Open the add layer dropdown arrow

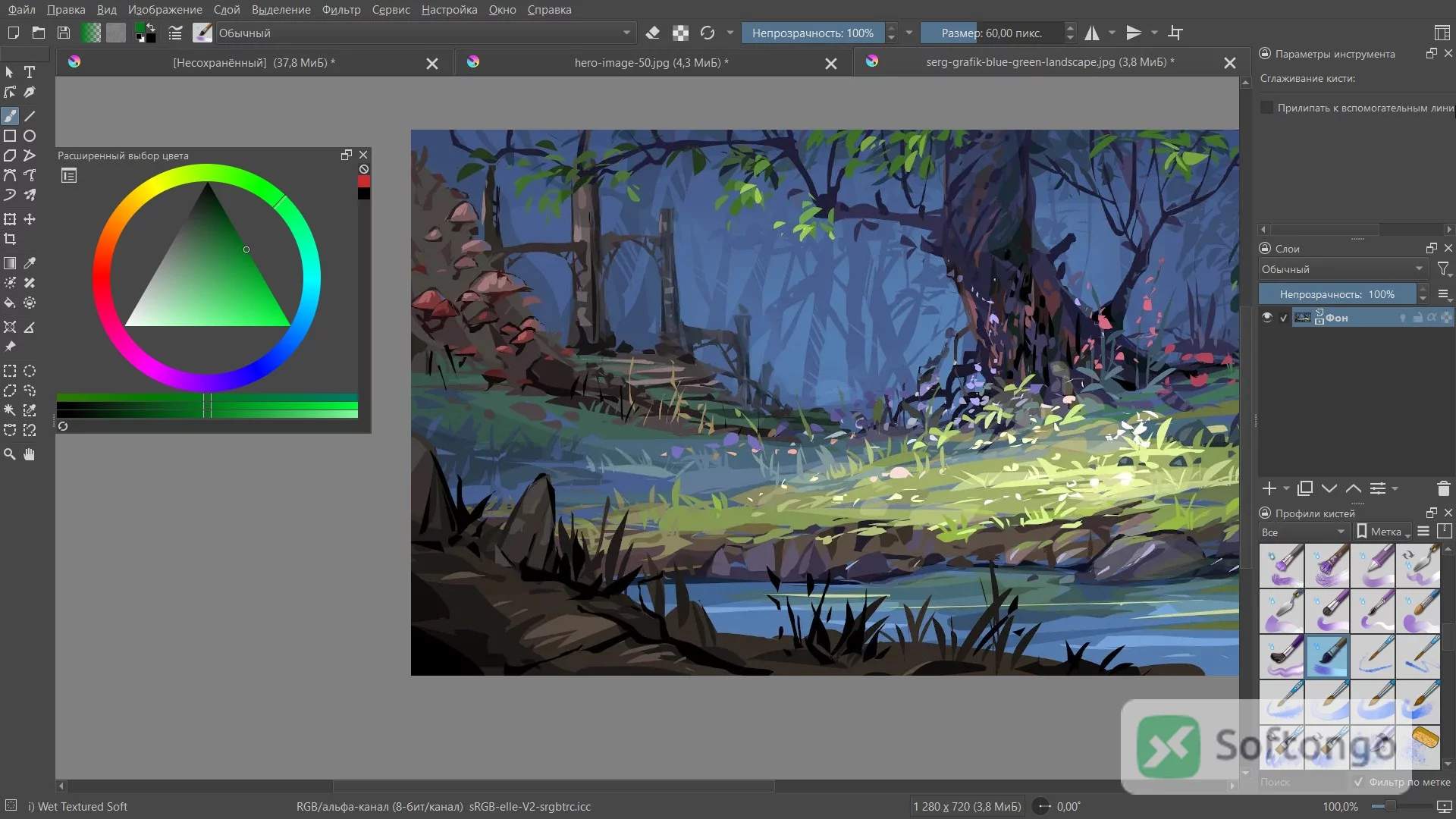point(1286,489)
